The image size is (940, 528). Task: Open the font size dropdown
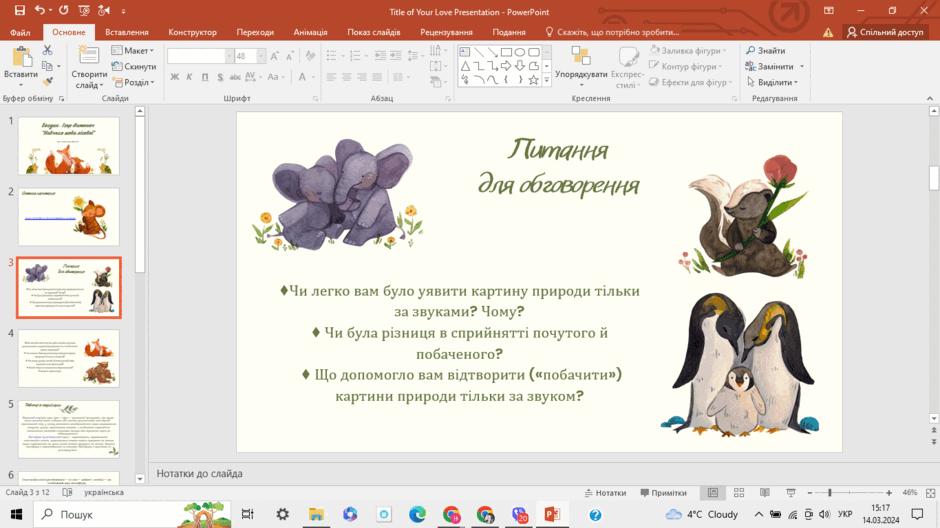tap(261, 56)
